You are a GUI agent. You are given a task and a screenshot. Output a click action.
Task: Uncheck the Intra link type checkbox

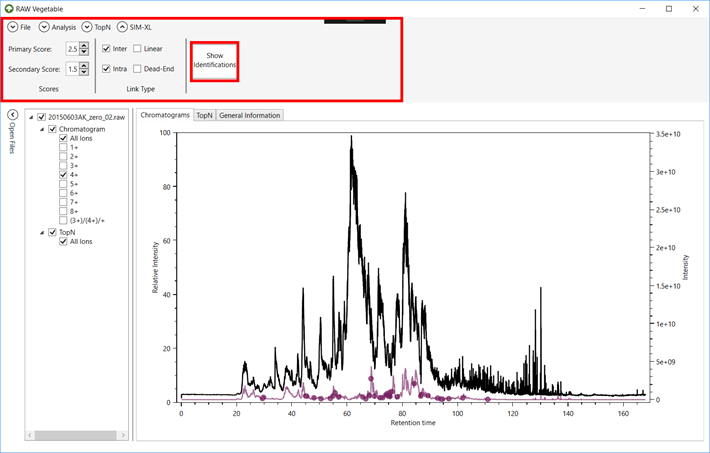(106, 69)
